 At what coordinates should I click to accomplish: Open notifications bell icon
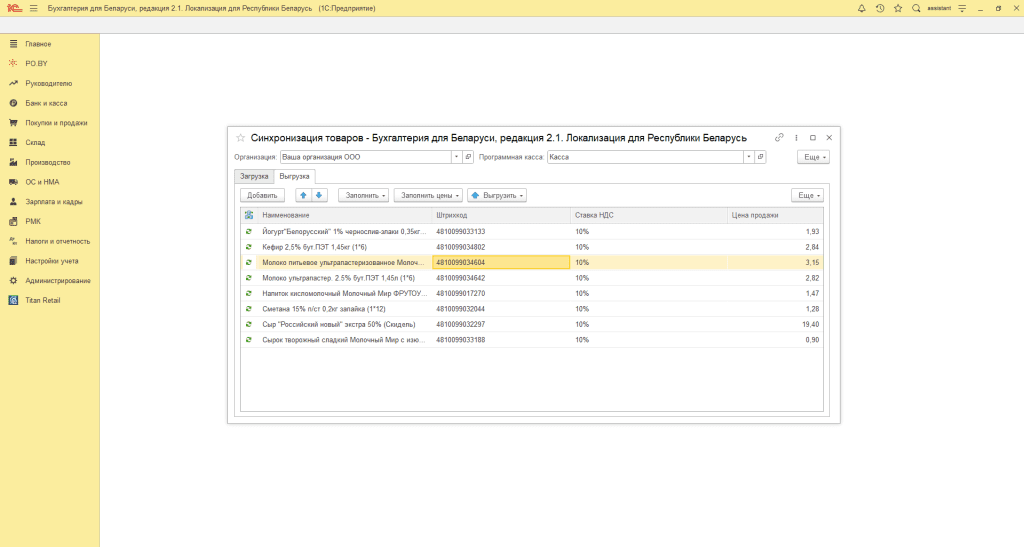[861, 8]
